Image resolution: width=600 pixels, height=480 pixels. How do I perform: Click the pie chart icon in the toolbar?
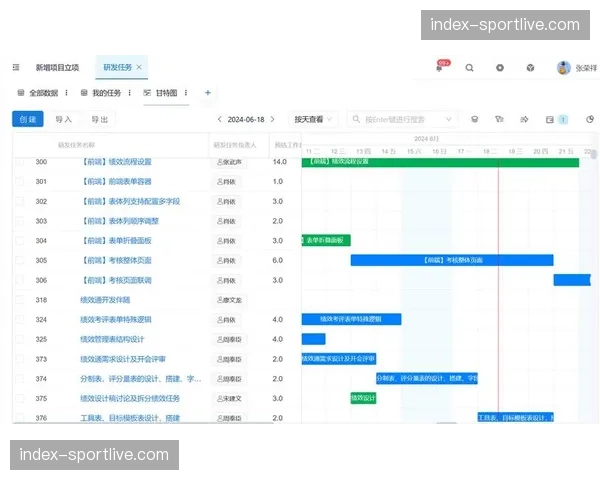590,119
